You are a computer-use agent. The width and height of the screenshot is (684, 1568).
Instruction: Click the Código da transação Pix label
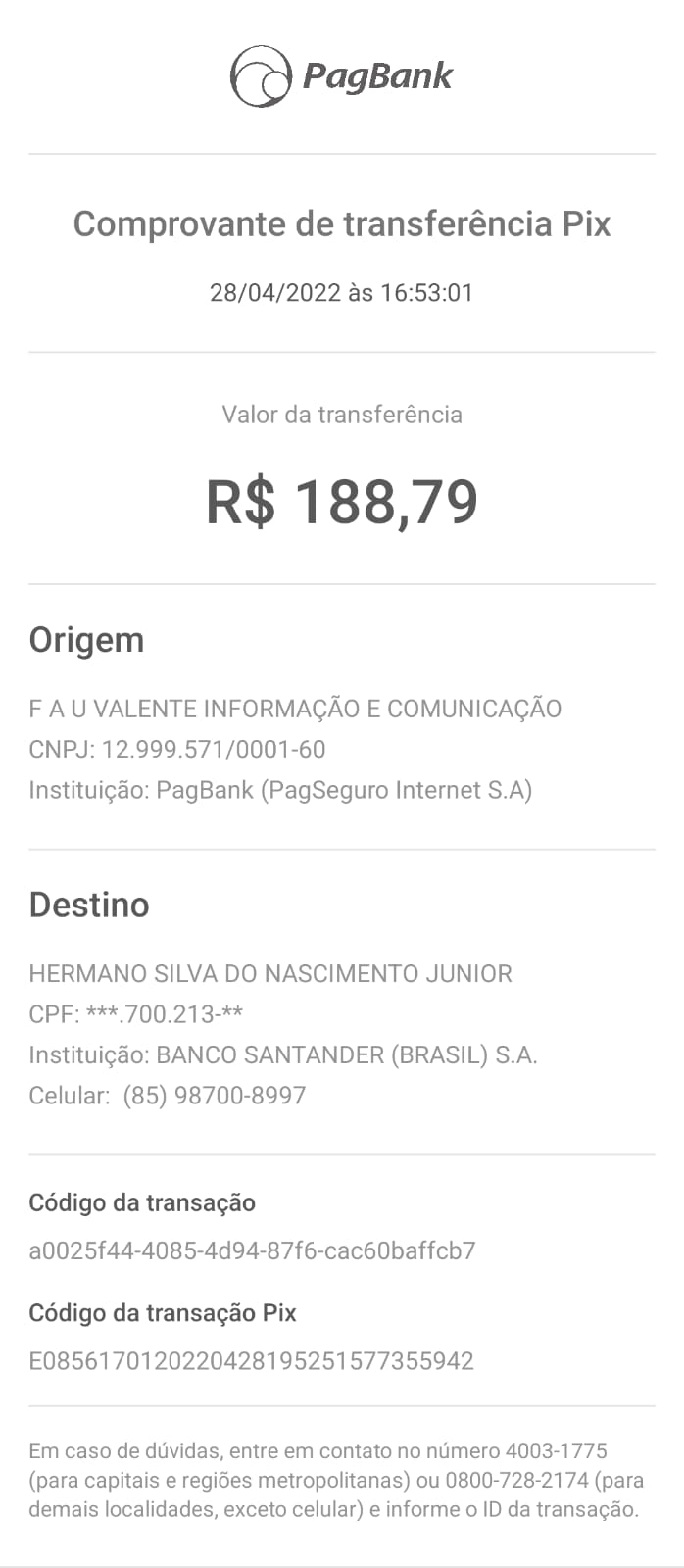pyautogui.click(x=163, y=1313)
